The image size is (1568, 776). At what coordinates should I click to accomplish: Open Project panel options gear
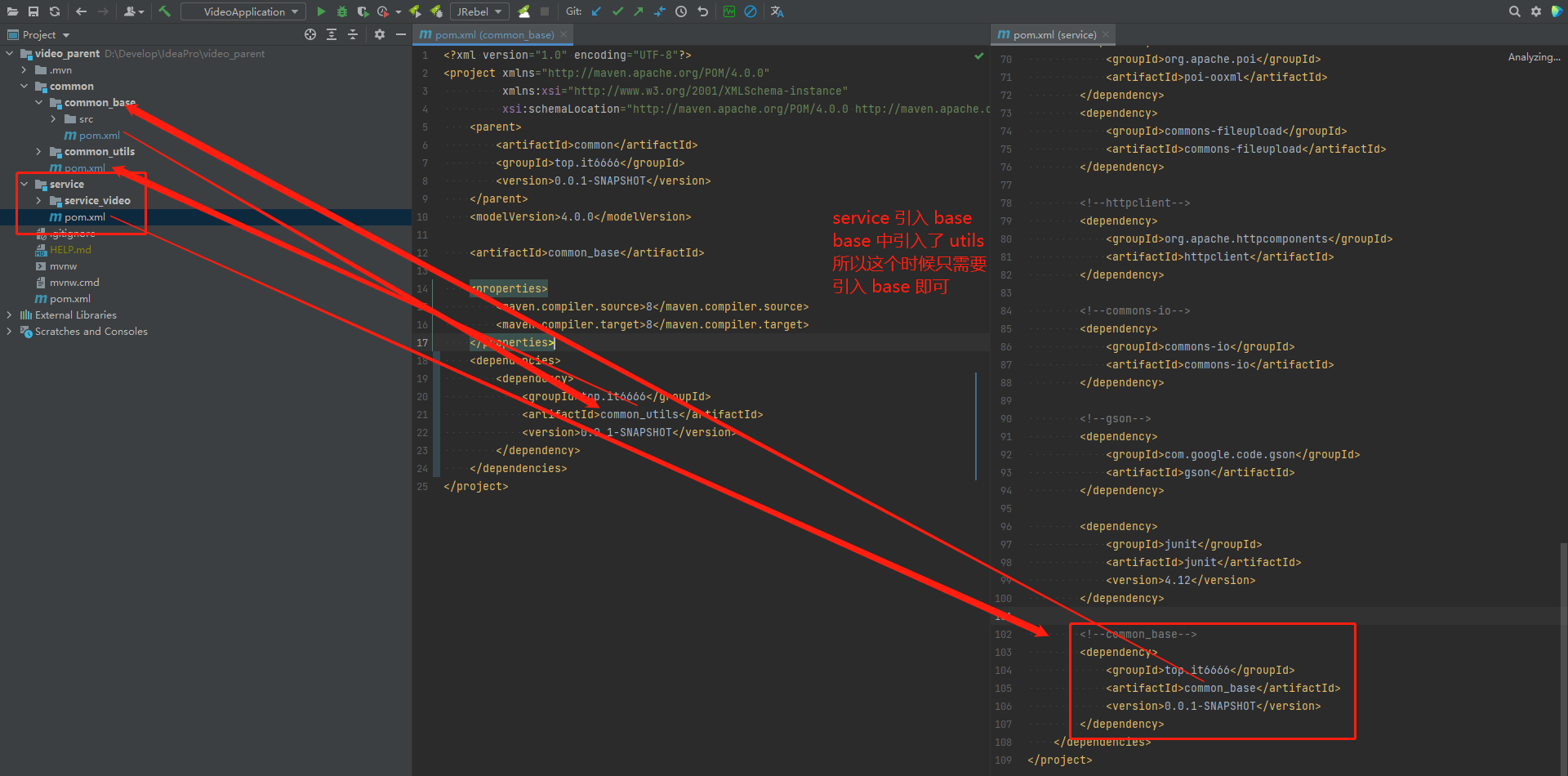pyautogui.click(x=380, y=34)
